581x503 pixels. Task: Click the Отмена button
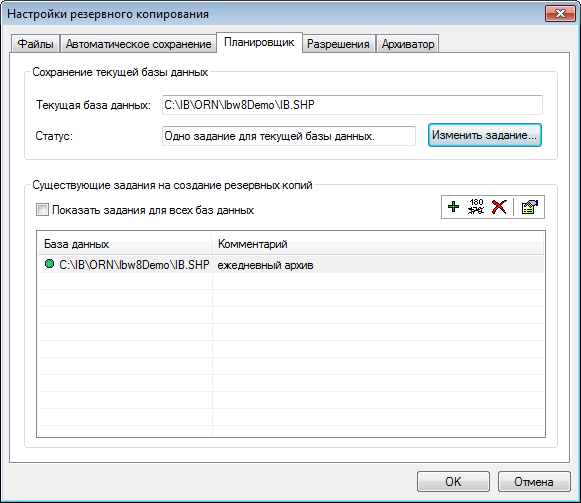pyautogui.click(x=534, y=482)
